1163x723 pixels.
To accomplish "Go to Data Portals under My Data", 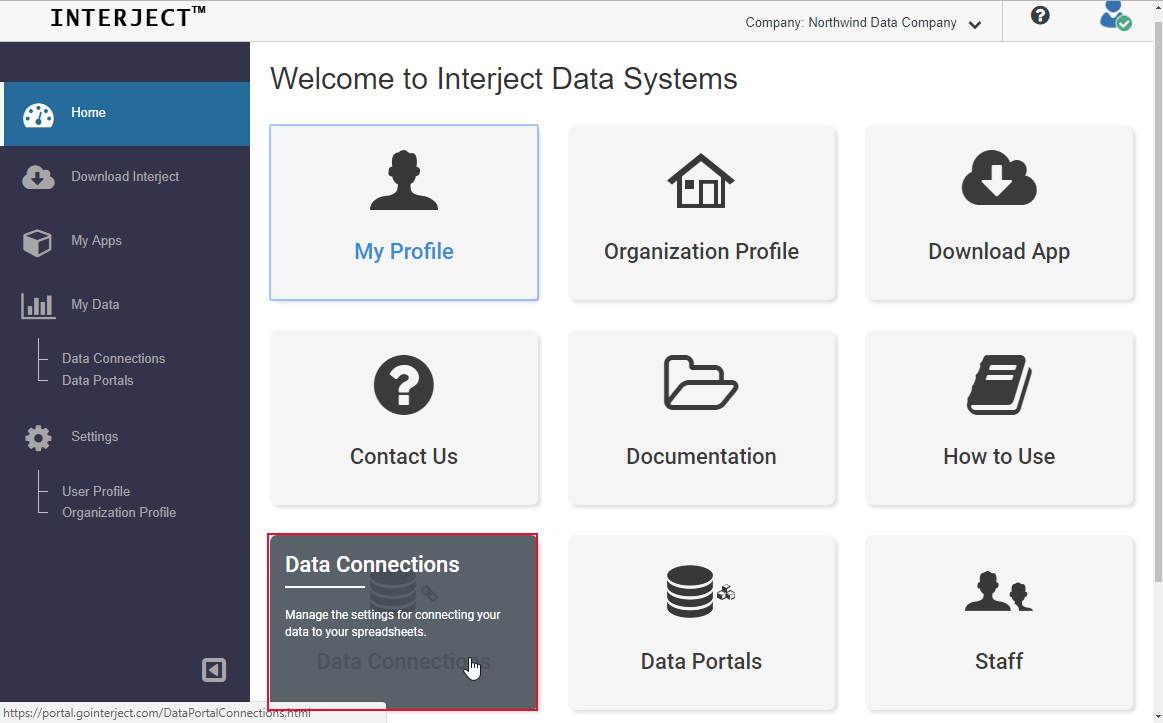I will pyautogui.click(x=98, y=380).
